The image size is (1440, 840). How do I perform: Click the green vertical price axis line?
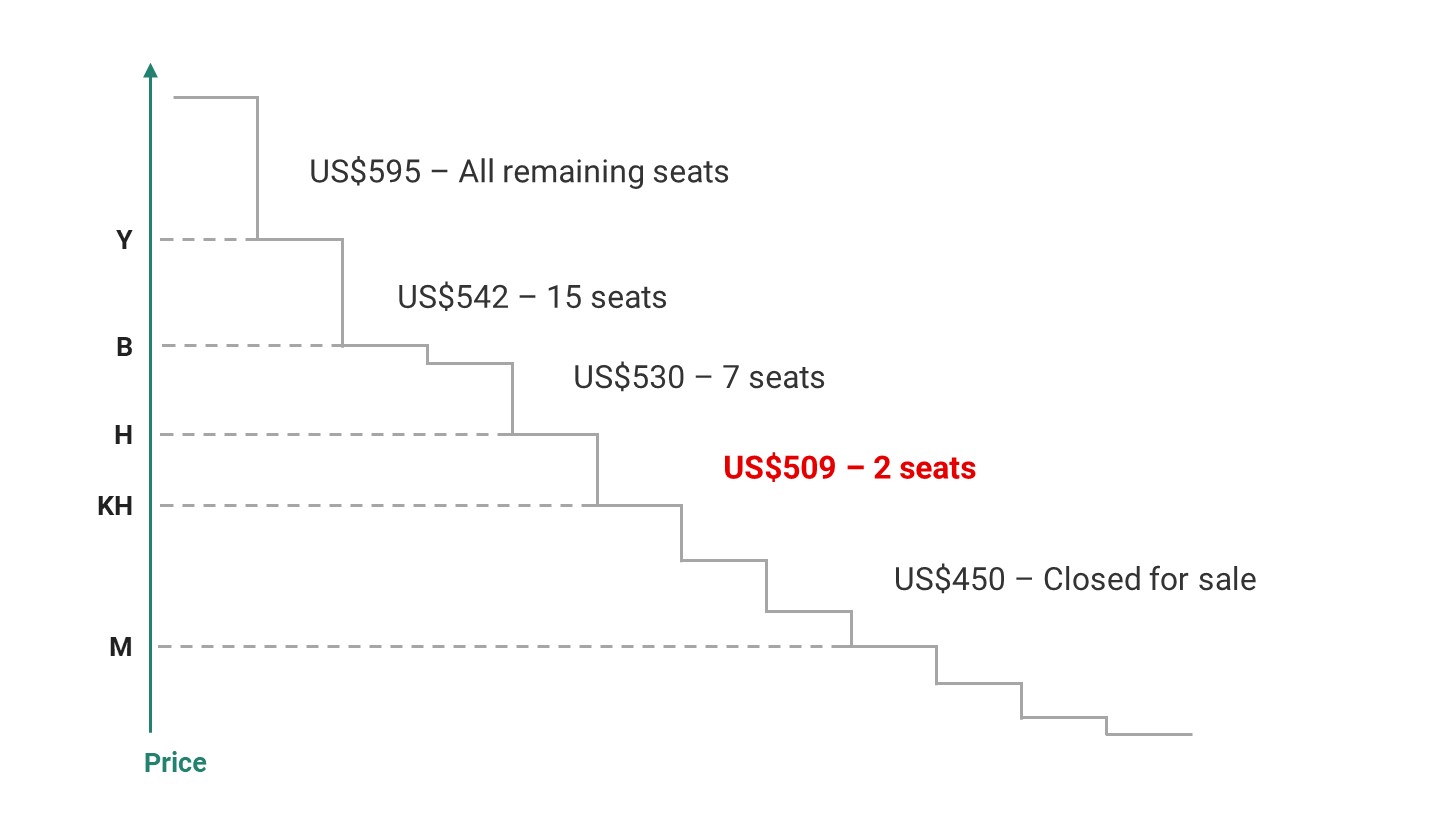150,400
